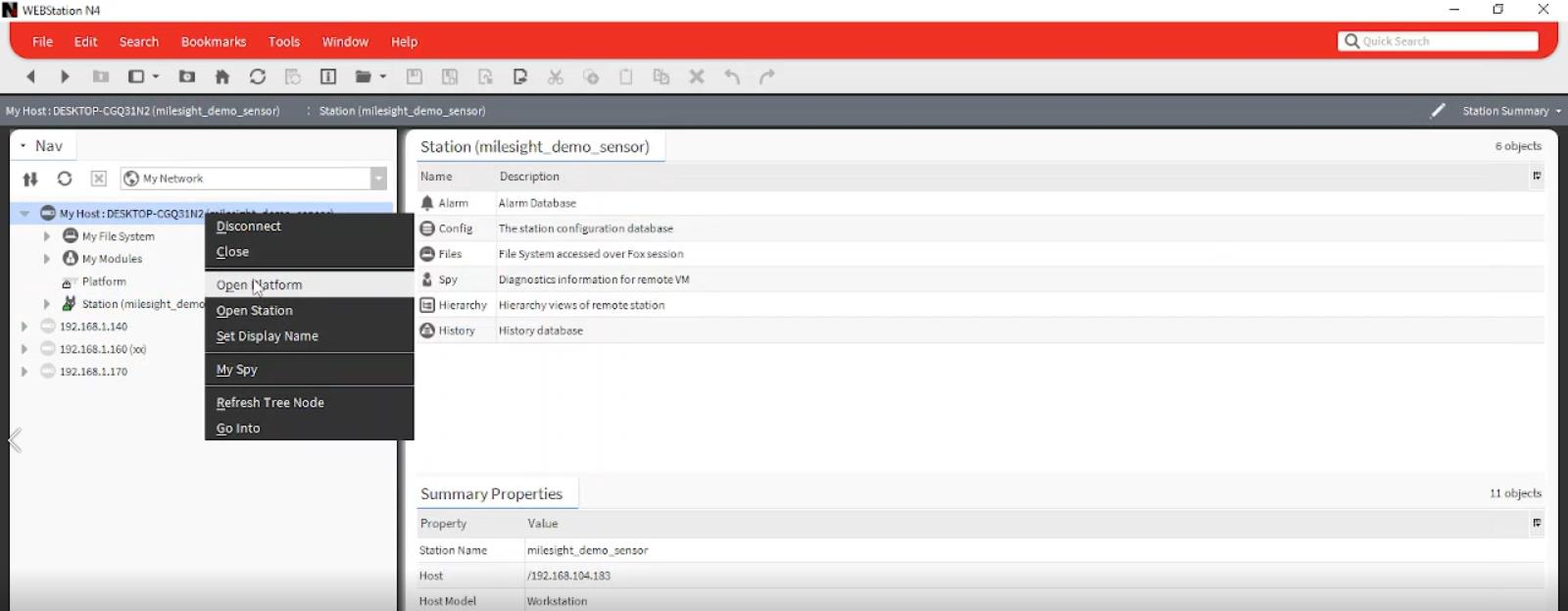Collapse the Nav side bar arrow handle

coord(14,440)
